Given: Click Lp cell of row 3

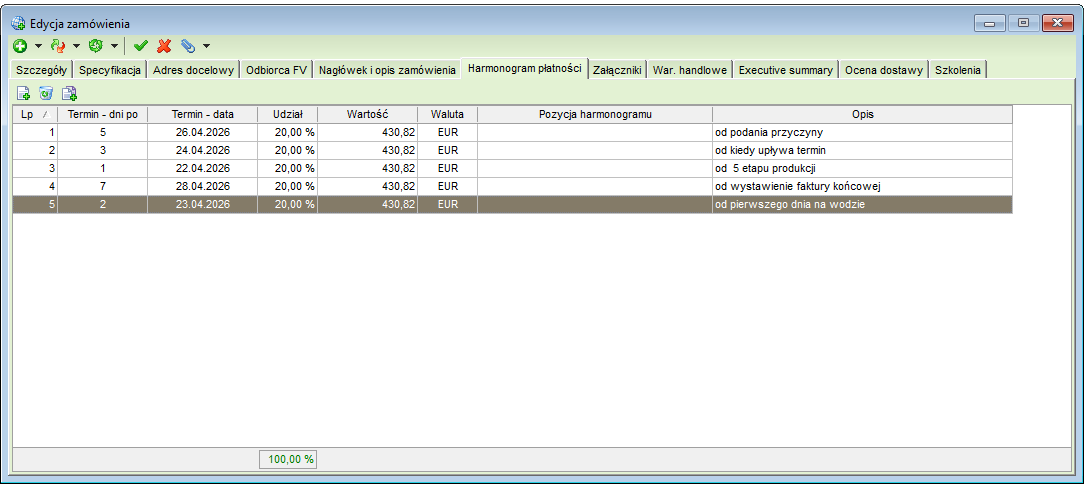Looking at the screenshot, I should [35, 168].
